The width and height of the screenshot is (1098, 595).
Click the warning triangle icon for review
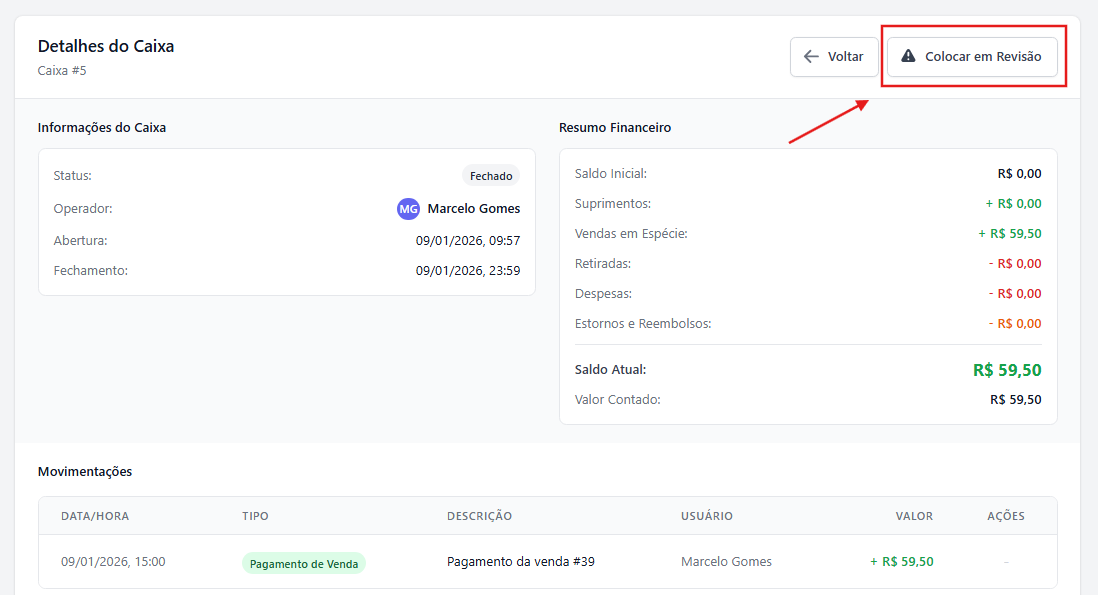pyautogui.click(x=908, y=57)
